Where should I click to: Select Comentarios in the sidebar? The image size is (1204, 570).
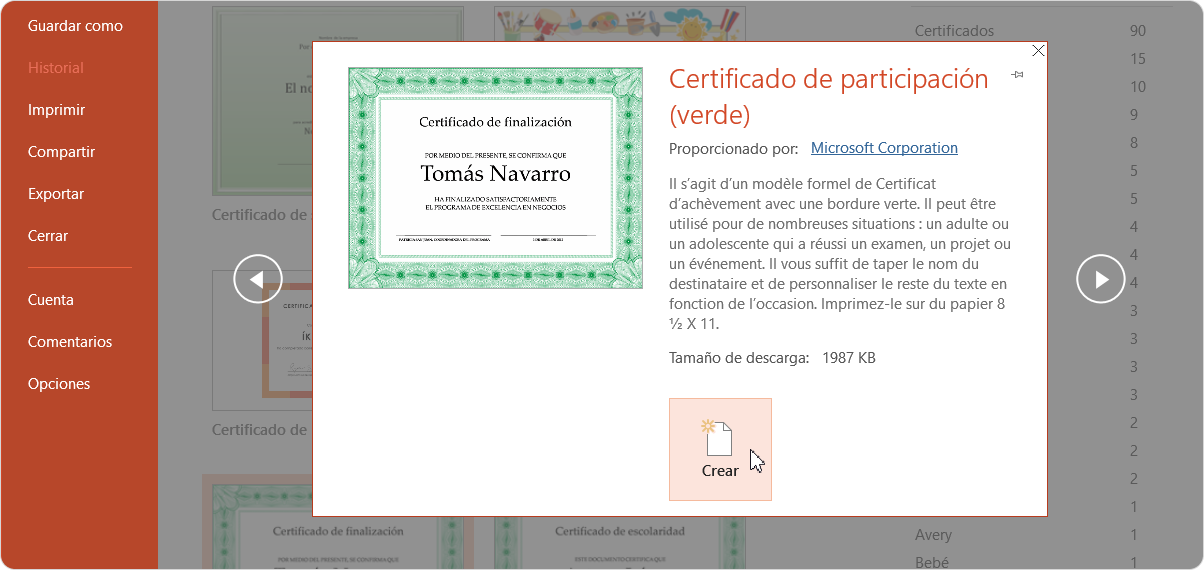pos(70,342)
